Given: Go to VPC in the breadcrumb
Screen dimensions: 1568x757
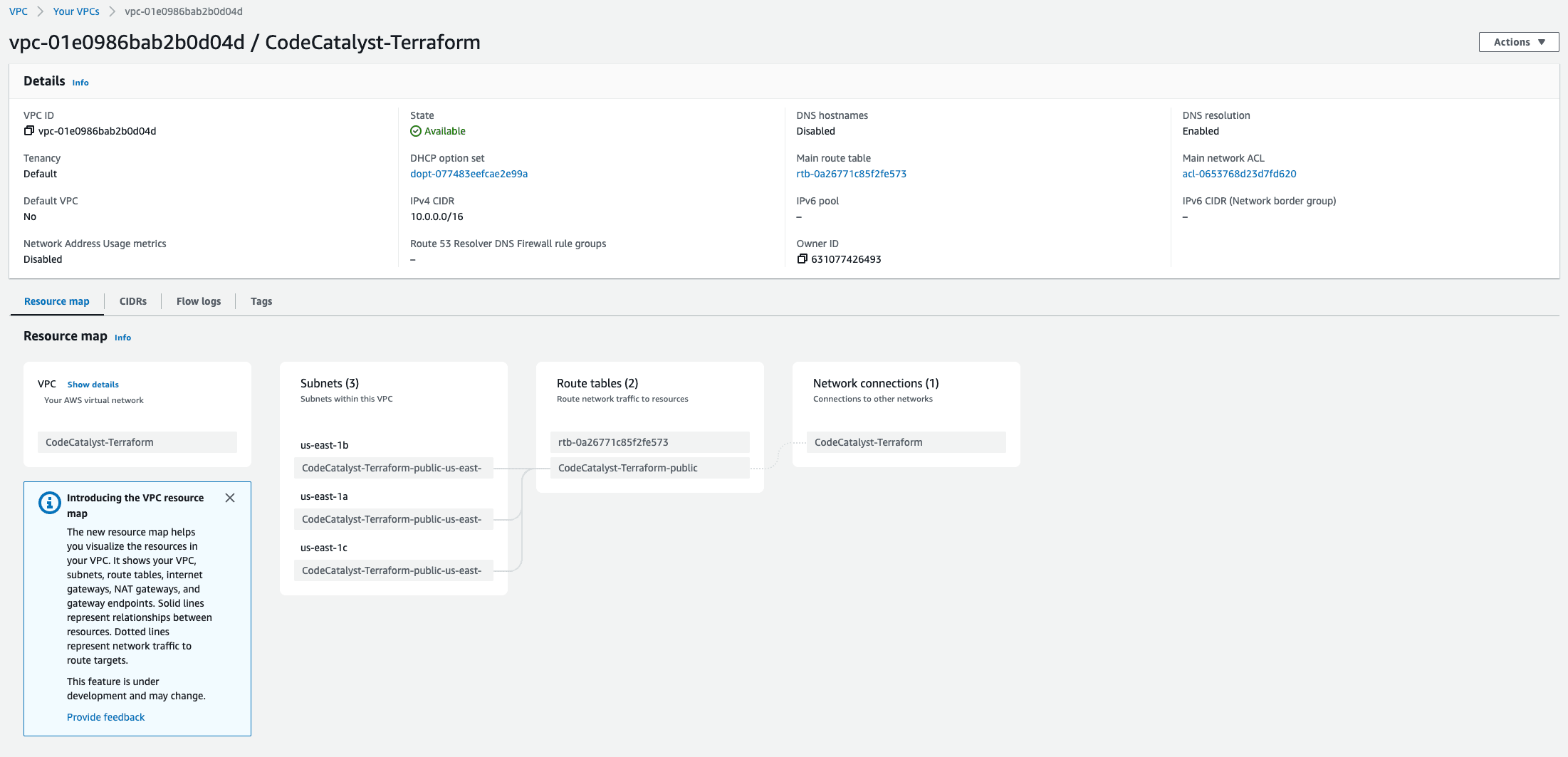Looking at the screenshot, I should pyautogui.click(x=19, y=11).
